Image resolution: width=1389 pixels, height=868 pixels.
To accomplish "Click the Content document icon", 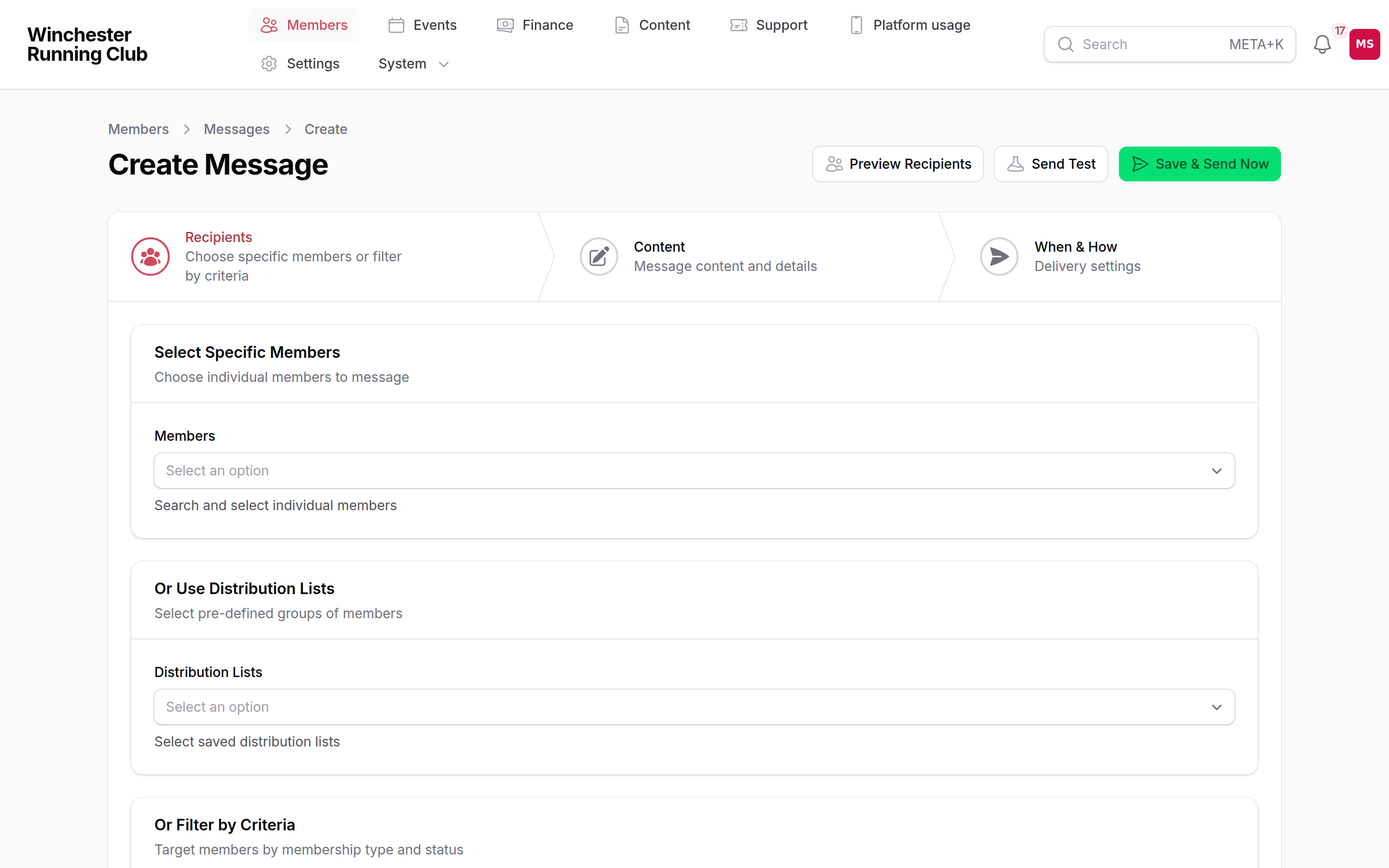I will click(622, 25).
